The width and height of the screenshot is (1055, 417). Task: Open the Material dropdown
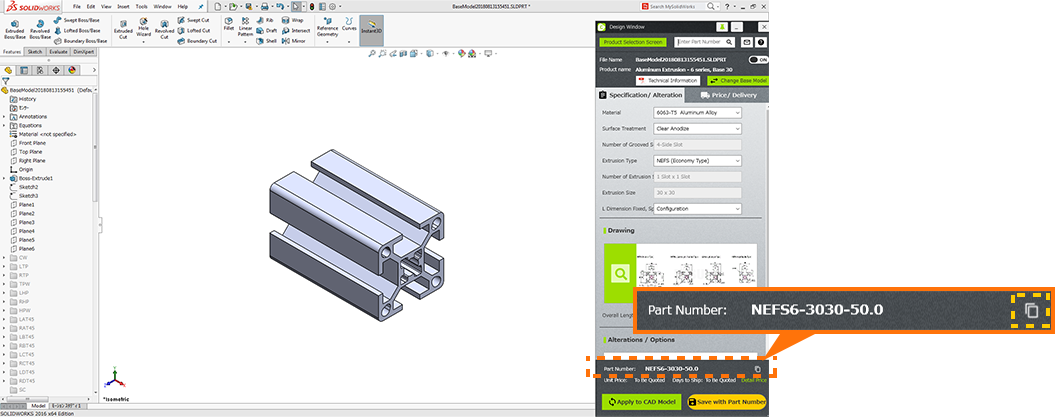[x=697, y=113]
